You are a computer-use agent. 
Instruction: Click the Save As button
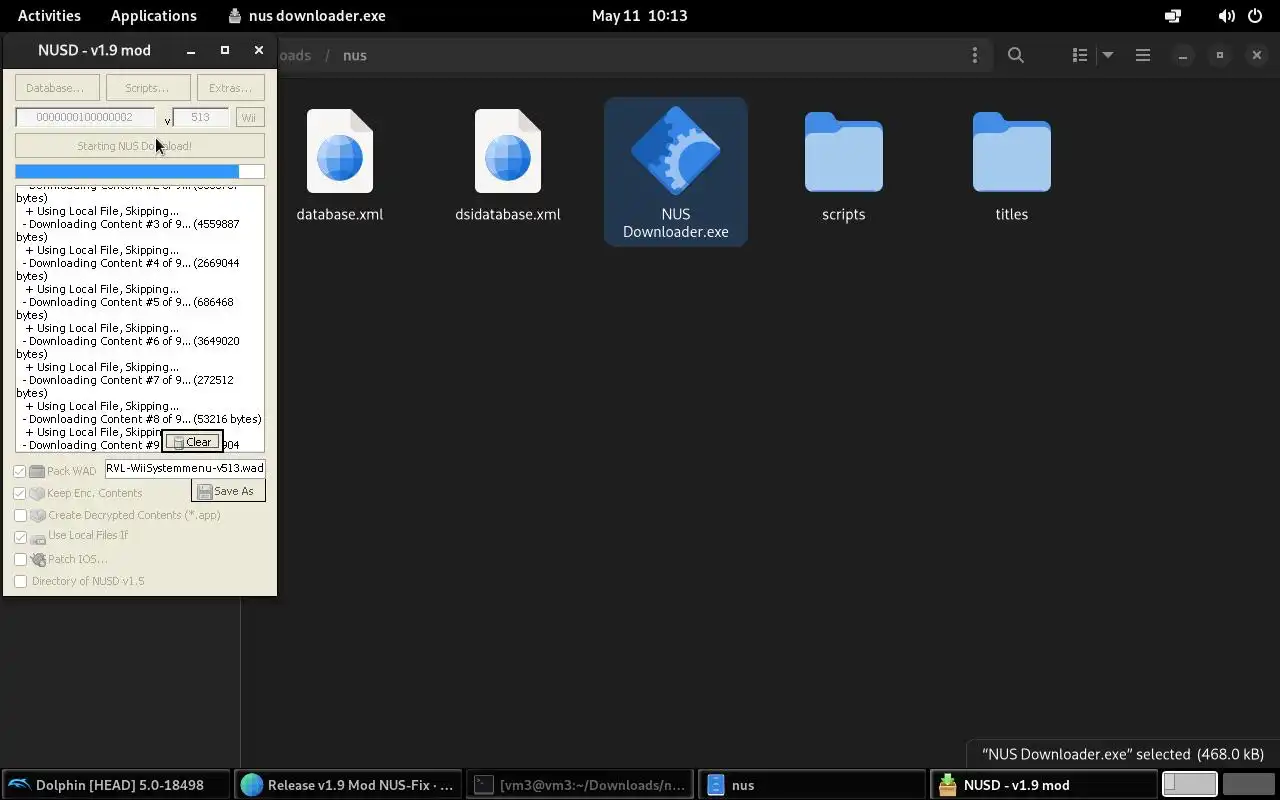pyautogui.click(x=227, y=491)
